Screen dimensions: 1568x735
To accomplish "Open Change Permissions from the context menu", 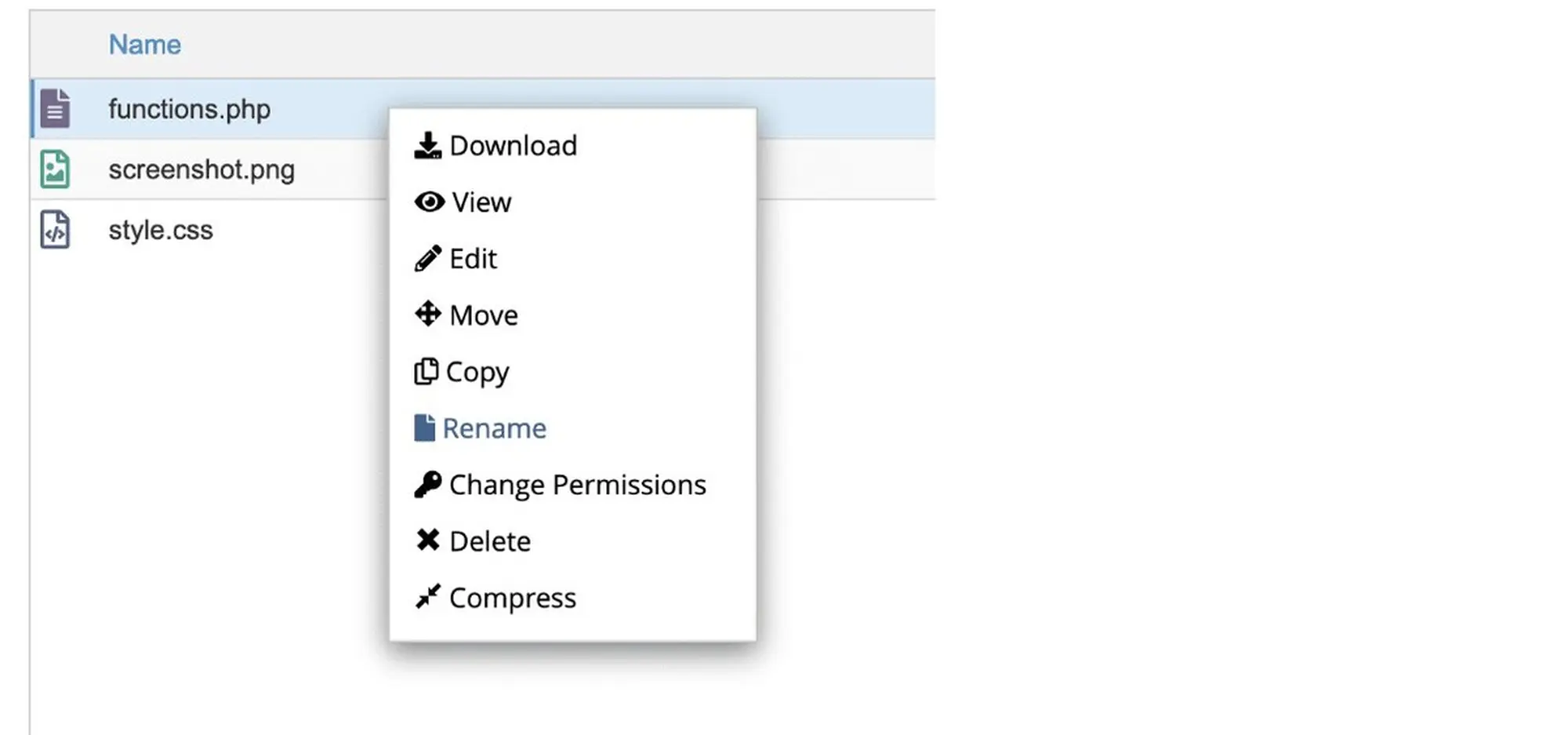I will (577, 485).
